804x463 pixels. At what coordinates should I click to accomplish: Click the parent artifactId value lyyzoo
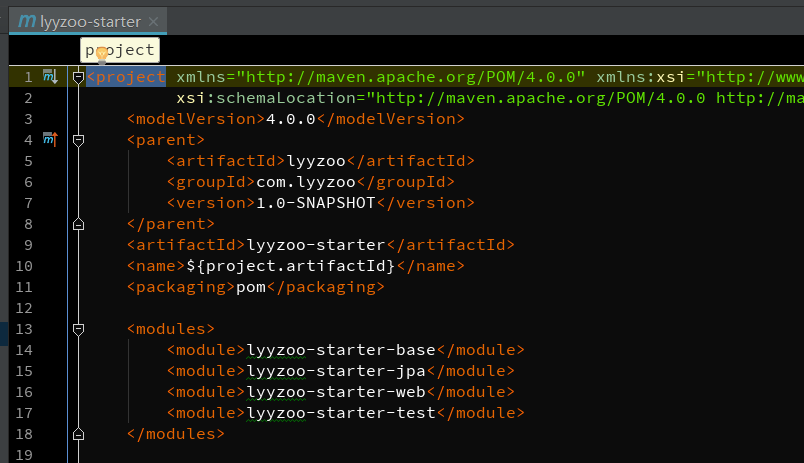[316, 161]
